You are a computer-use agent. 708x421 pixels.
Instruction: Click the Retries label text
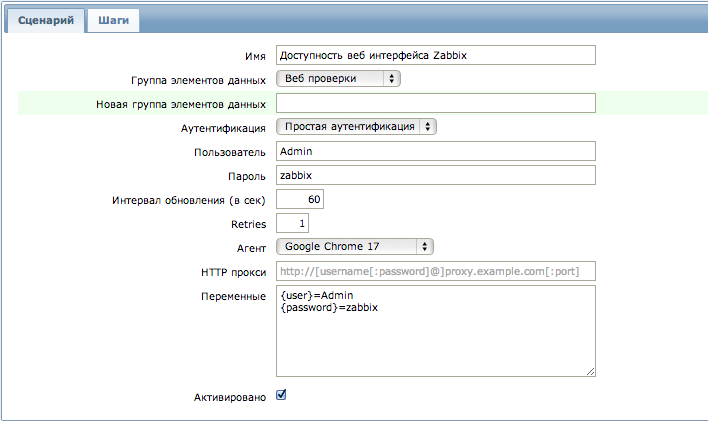[248, 225]
